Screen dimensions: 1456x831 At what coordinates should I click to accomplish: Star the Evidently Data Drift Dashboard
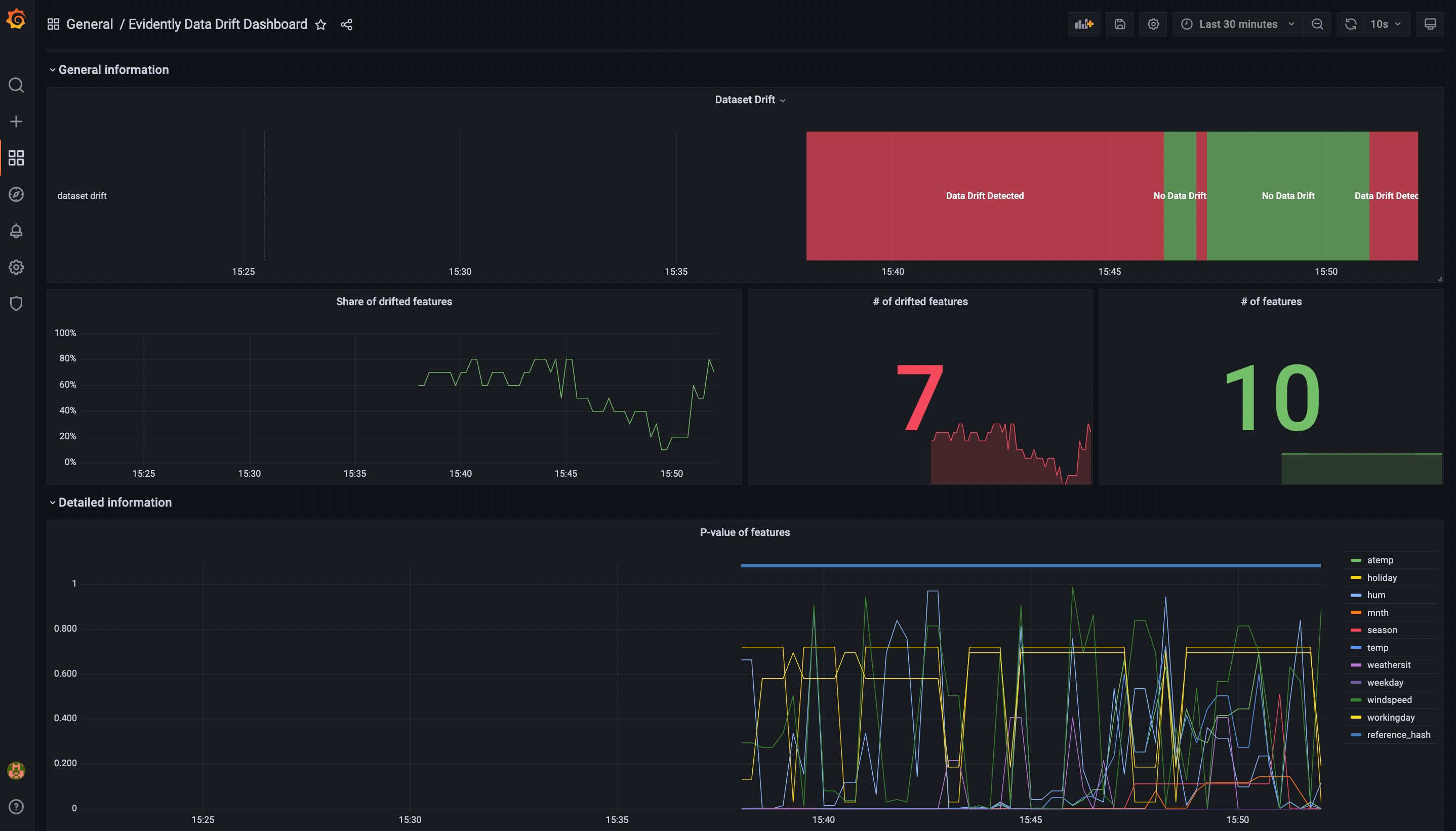tap(321, 24)
